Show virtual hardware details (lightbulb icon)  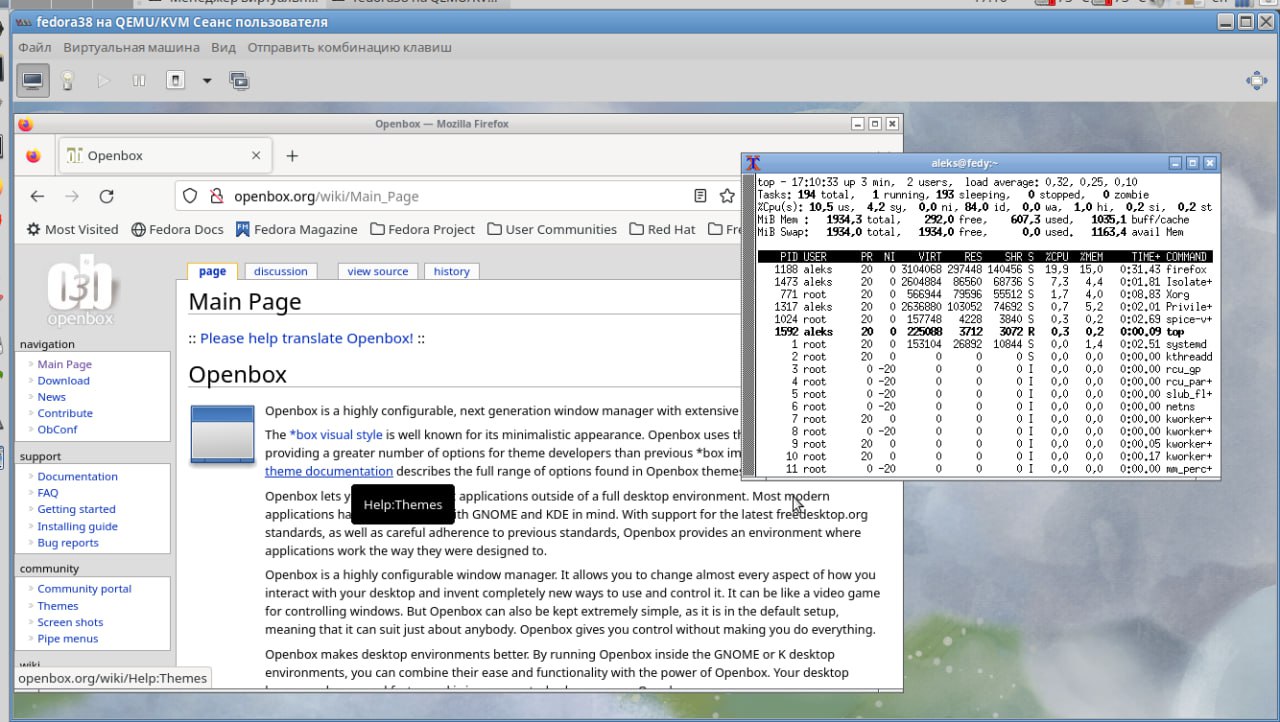68,81
